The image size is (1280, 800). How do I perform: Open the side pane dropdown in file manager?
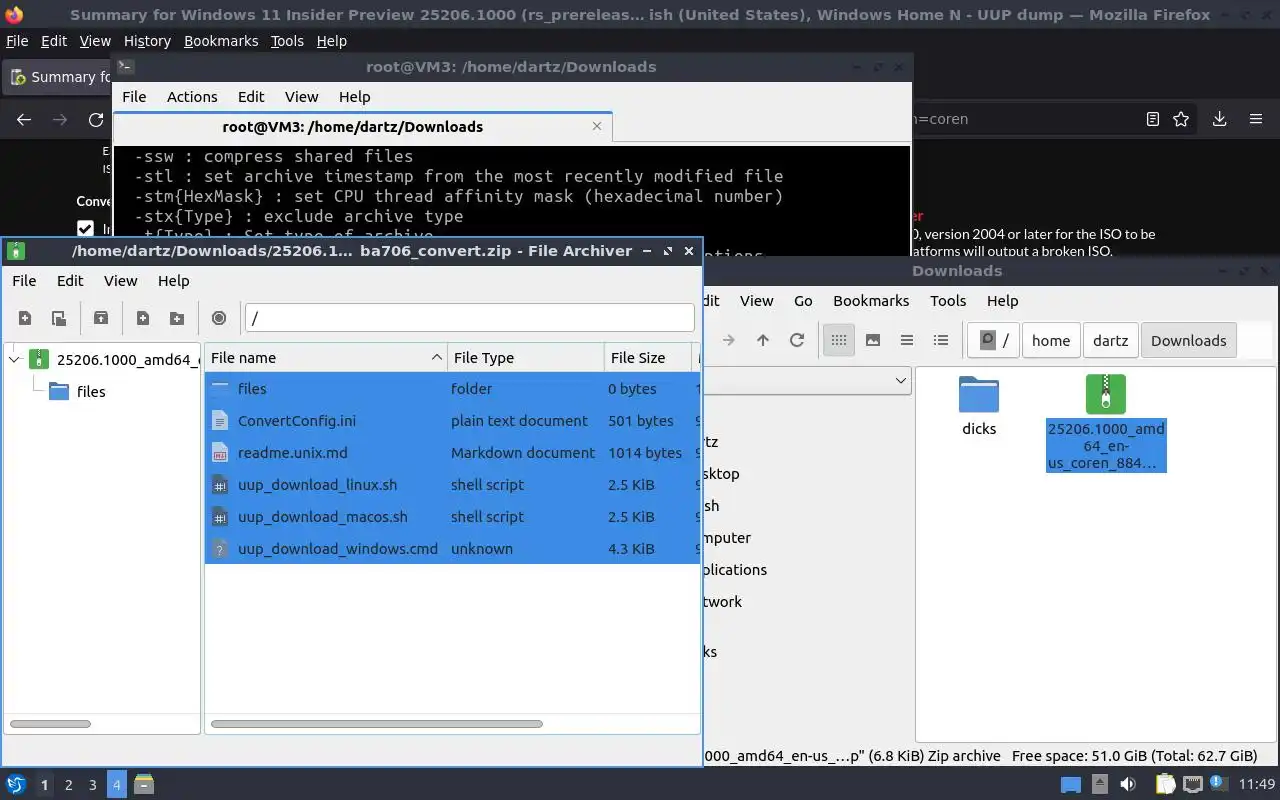[900, 380]
